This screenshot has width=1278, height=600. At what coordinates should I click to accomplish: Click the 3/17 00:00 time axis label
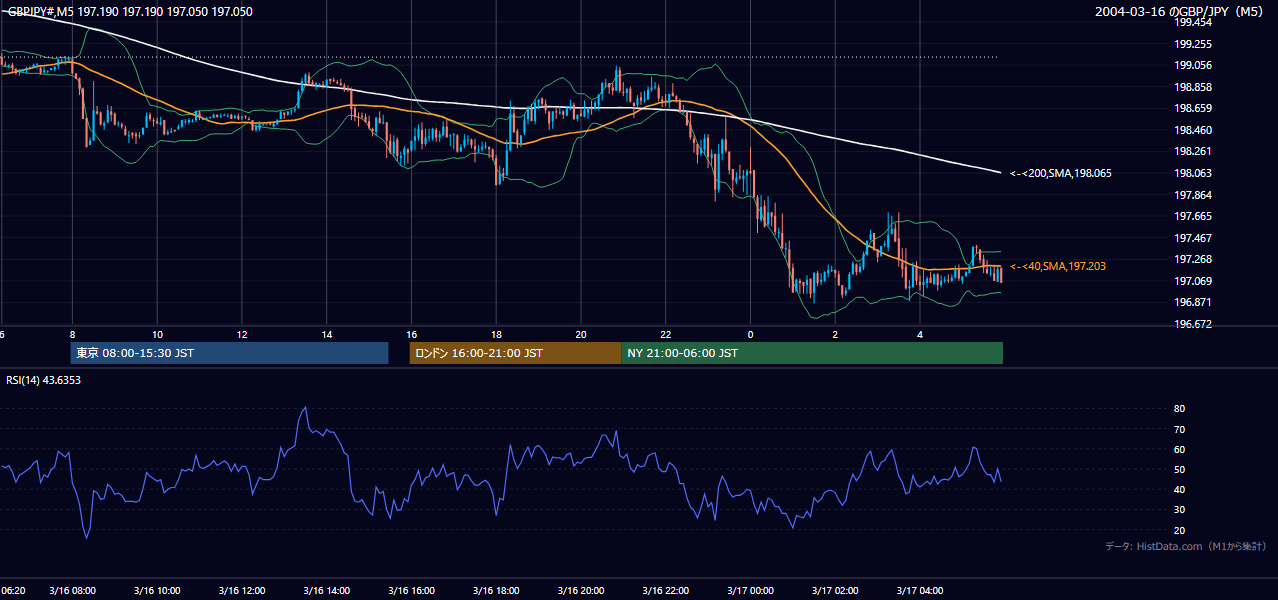coord(751,591)
